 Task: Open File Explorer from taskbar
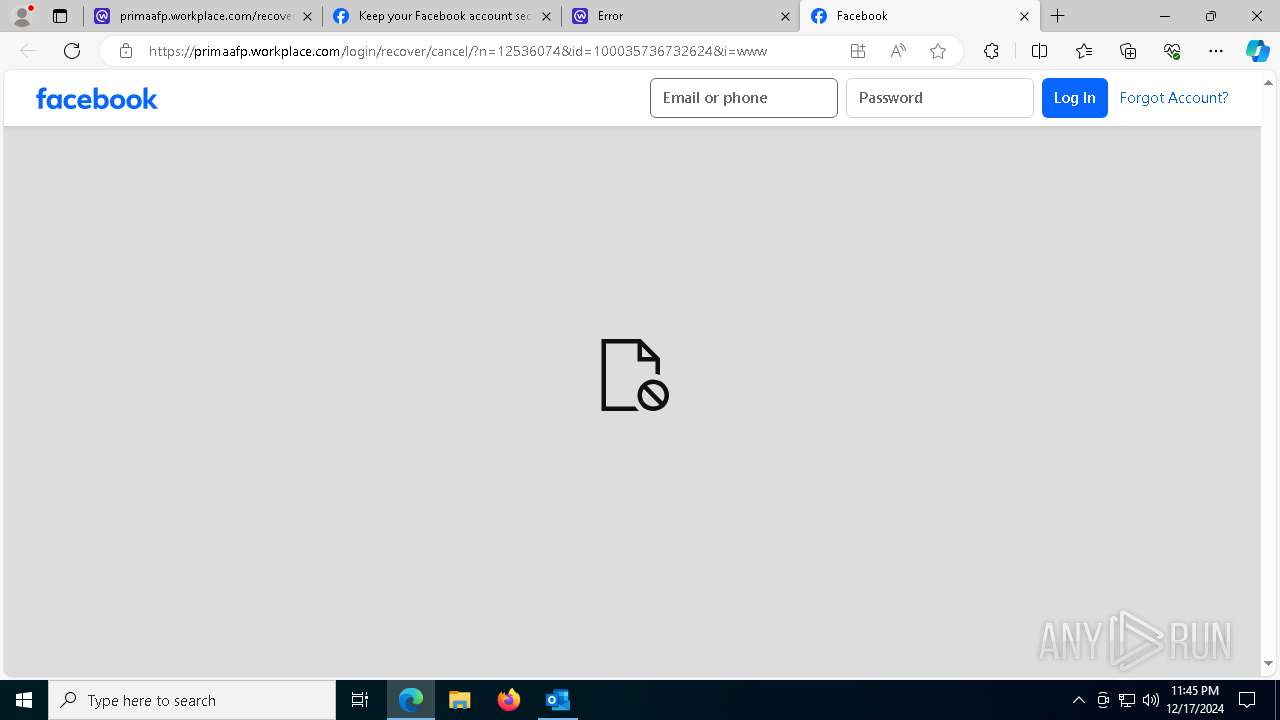[460, 700]
